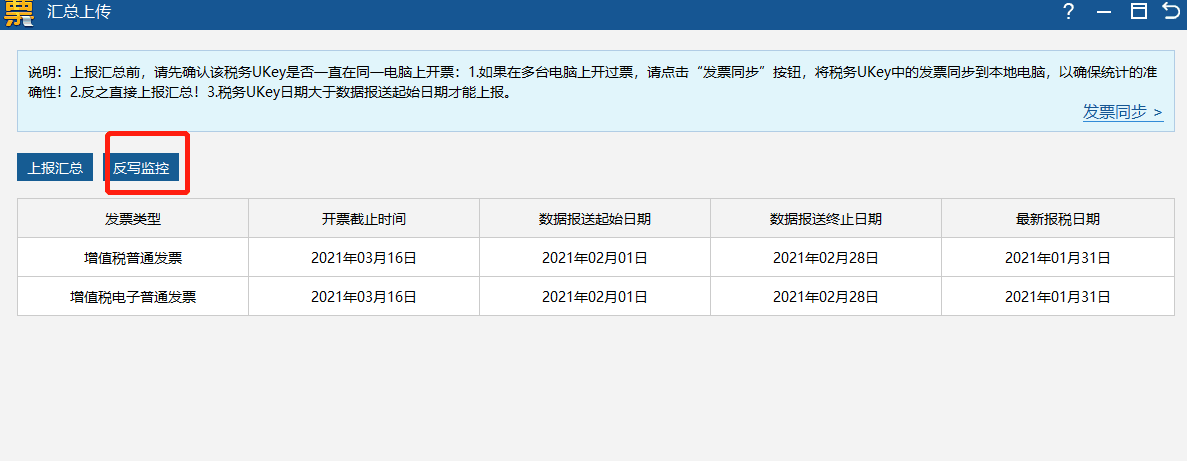
Task: Select the 增值税普通发票 row
Action: [133, 258]
